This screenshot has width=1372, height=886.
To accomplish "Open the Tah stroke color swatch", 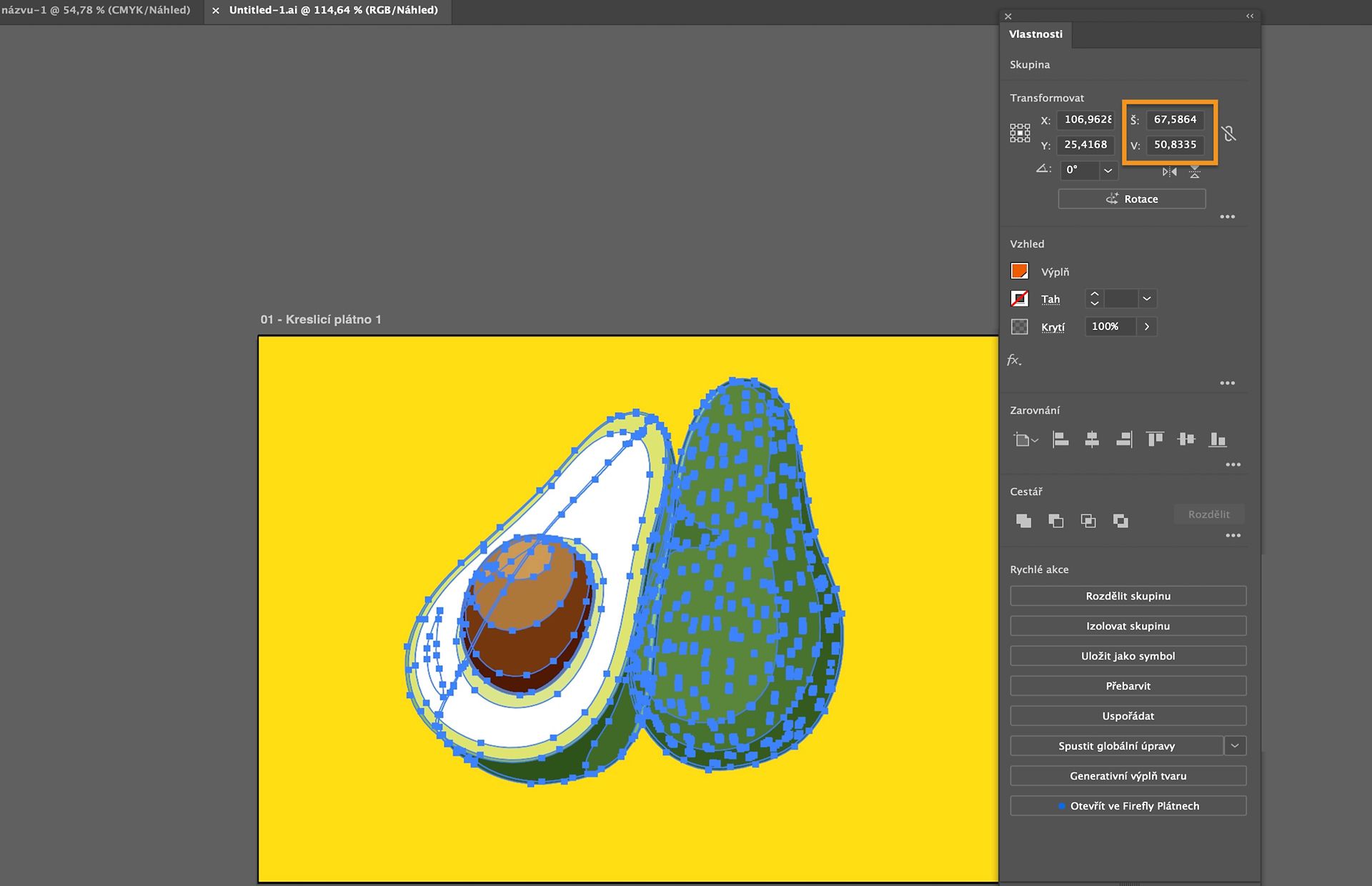I will tap(1020, 299).
